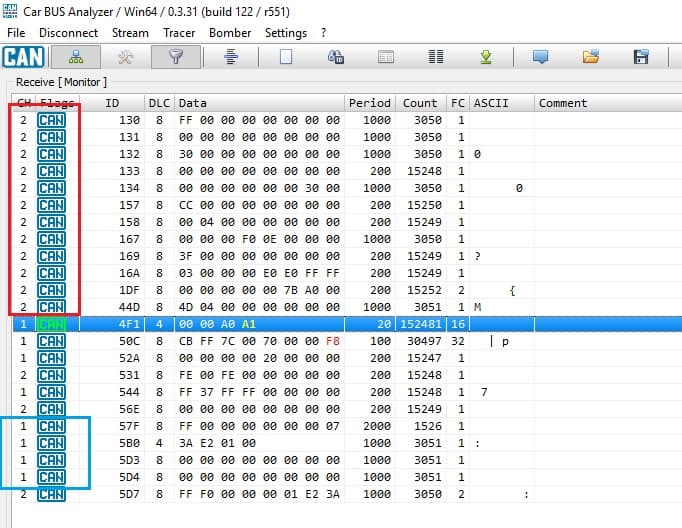Sort by the Count column header
The width and height of the screenshot is (682, 528).
coord(420,103)
